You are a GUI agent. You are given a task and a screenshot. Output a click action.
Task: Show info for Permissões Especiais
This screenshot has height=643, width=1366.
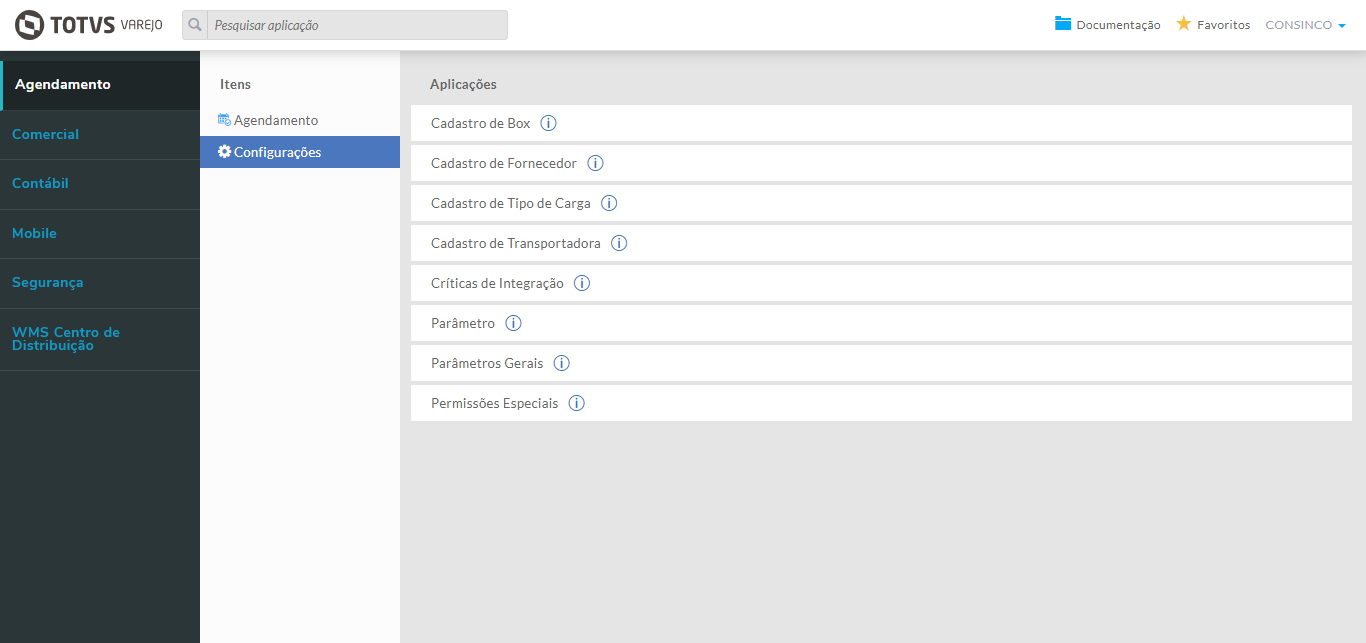[x=577, y=403]
